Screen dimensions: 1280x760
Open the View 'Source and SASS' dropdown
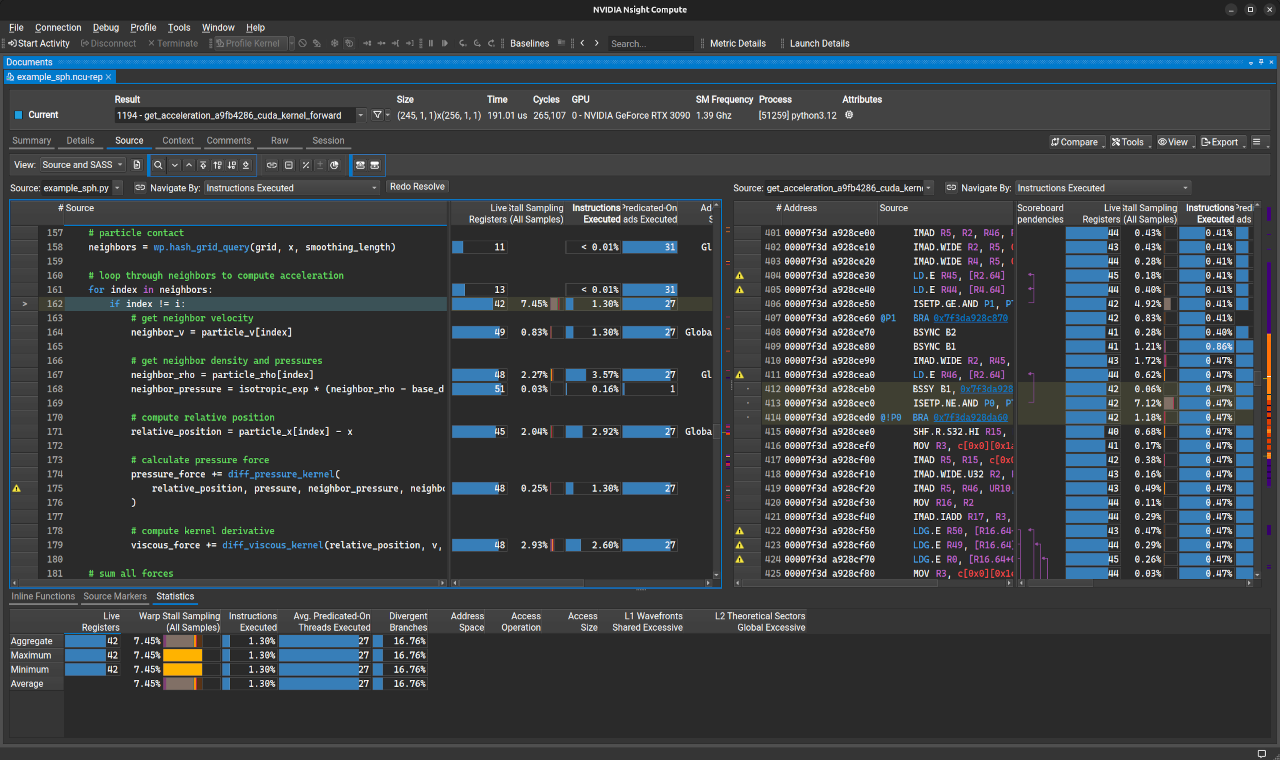83,165
